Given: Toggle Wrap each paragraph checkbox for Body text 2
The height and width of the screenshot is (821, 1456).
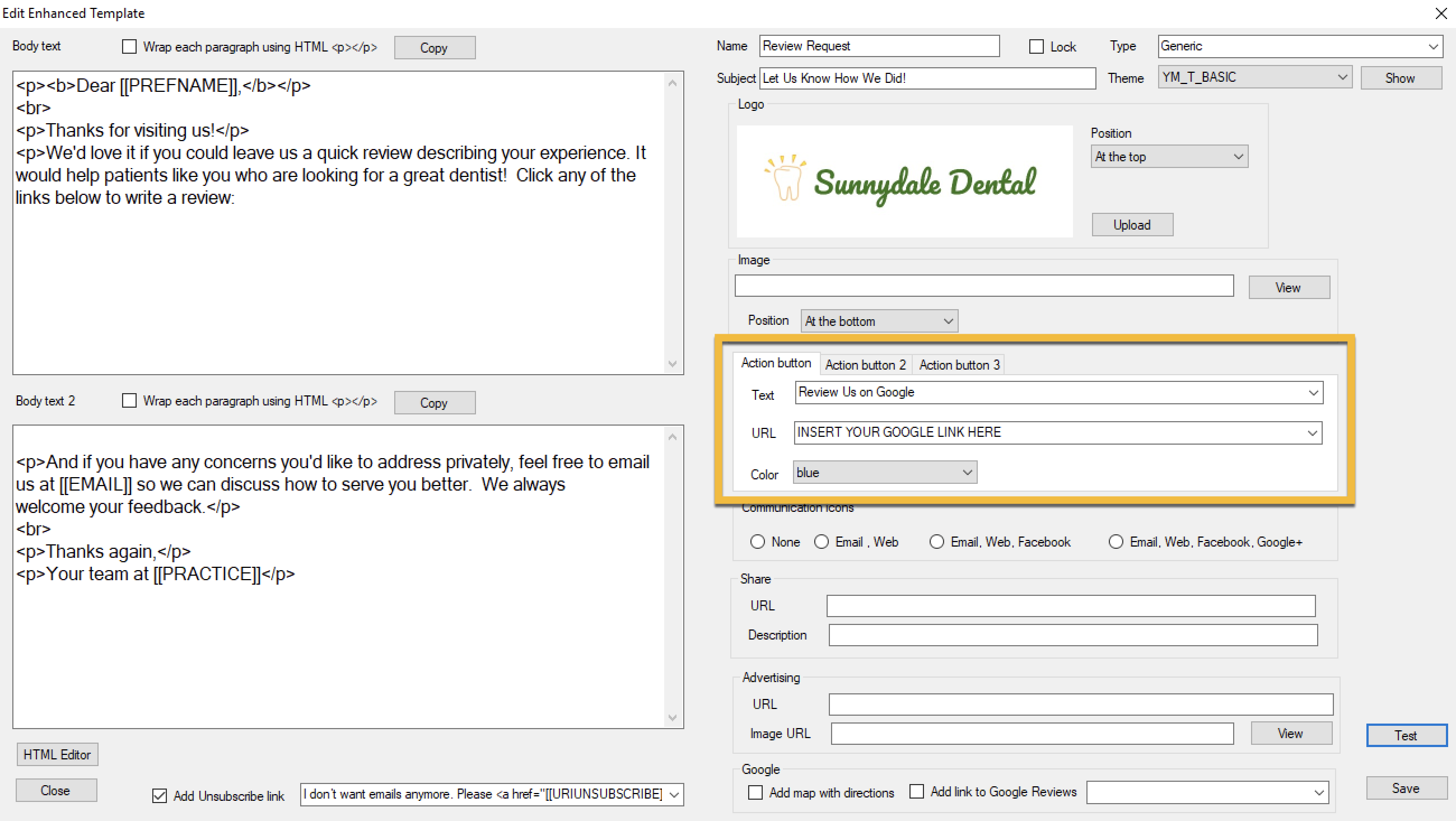Looking at the screenshot, I should 129,400.
